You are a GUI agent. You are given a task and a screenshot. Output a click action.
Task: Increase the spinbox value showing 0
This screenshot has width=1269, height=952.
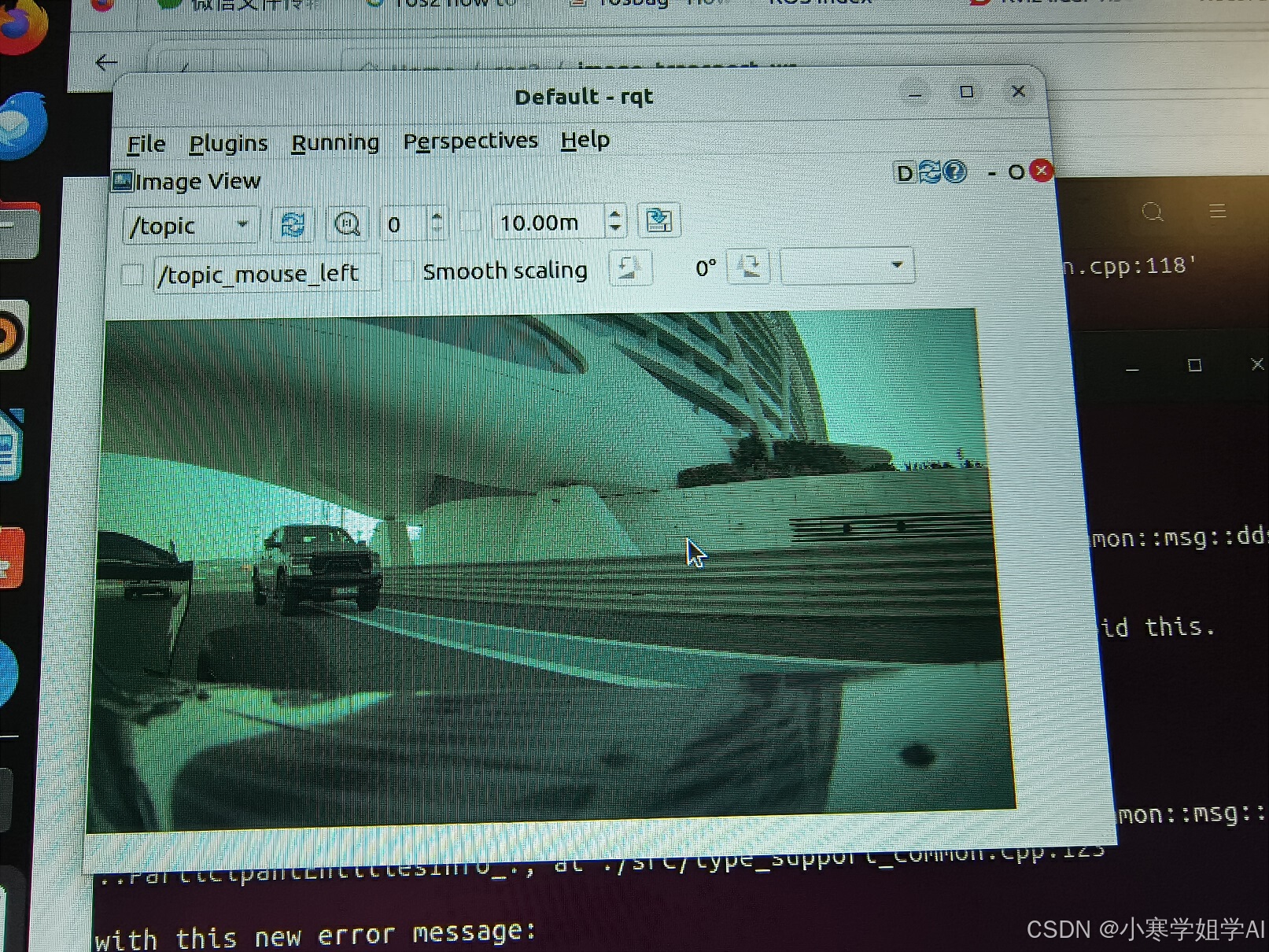tap(437, 216)
